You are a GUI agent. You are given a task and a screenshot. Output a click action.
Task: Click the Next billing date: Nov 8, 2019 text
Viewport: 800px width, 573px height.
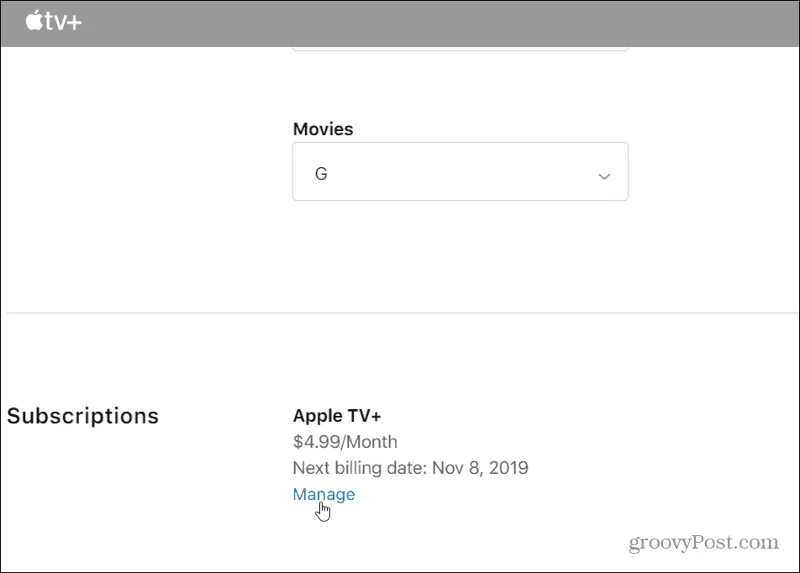click(411, 467)
